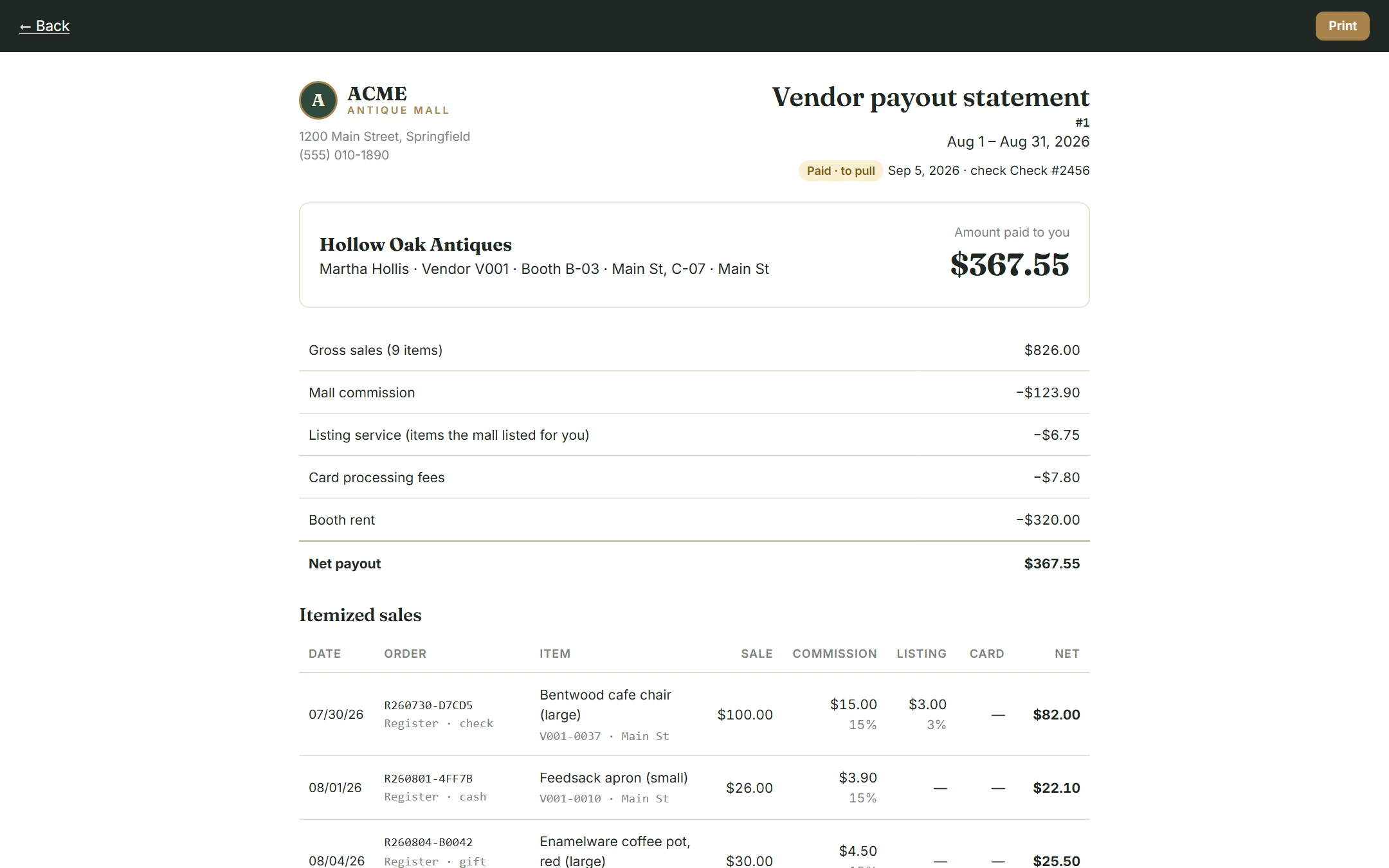Click the 'Martha Hollis · Vendor V001' booth line
The image size is (1389, 868).
[x=544, y=269]
